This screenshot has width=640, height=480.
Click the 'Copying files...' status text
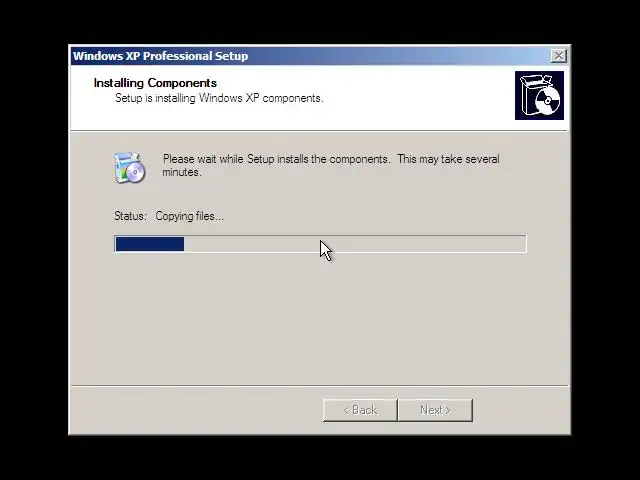(189, 216)
